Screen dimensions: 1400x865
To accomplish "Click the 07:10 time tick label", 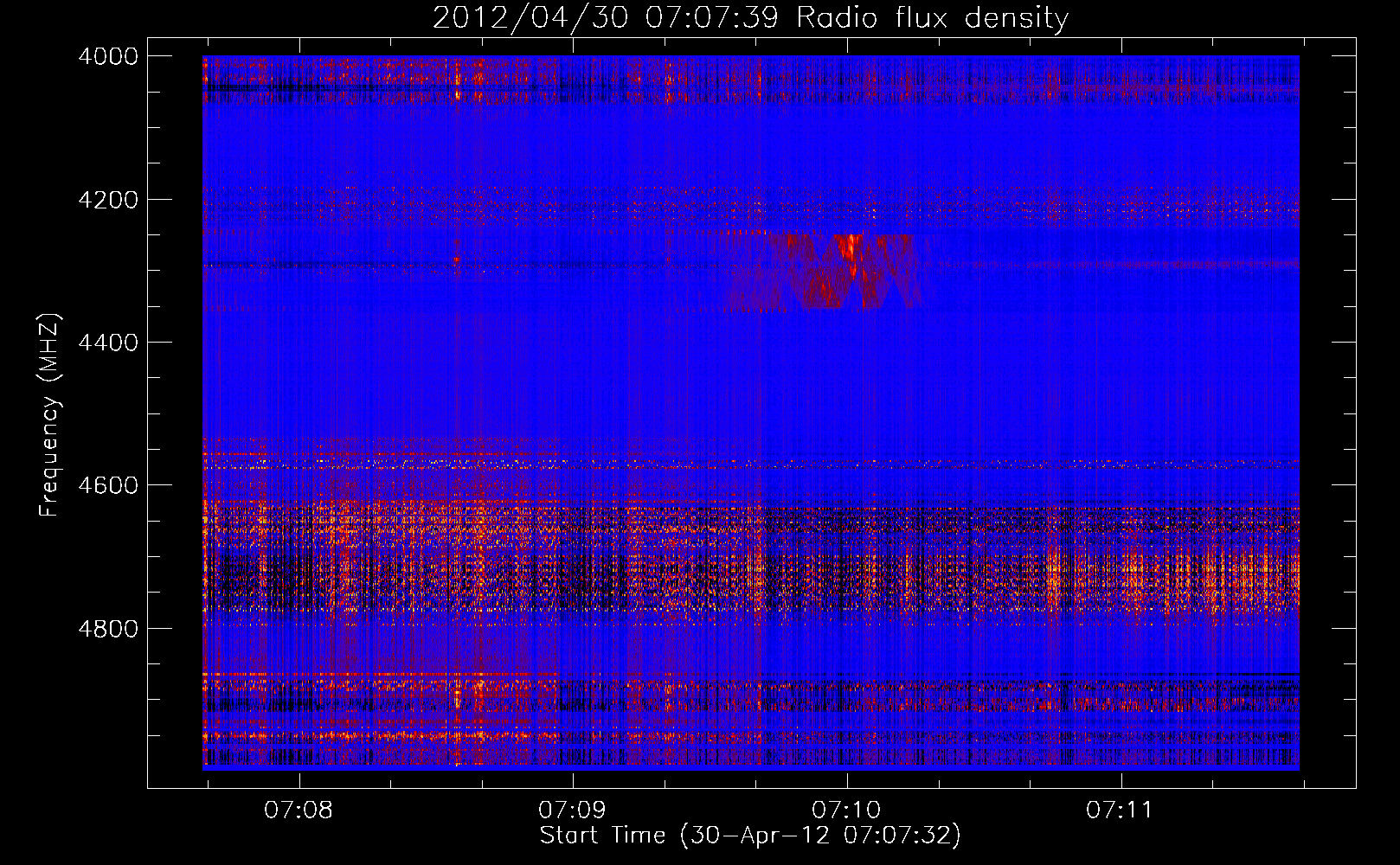I will coord(846,811).
